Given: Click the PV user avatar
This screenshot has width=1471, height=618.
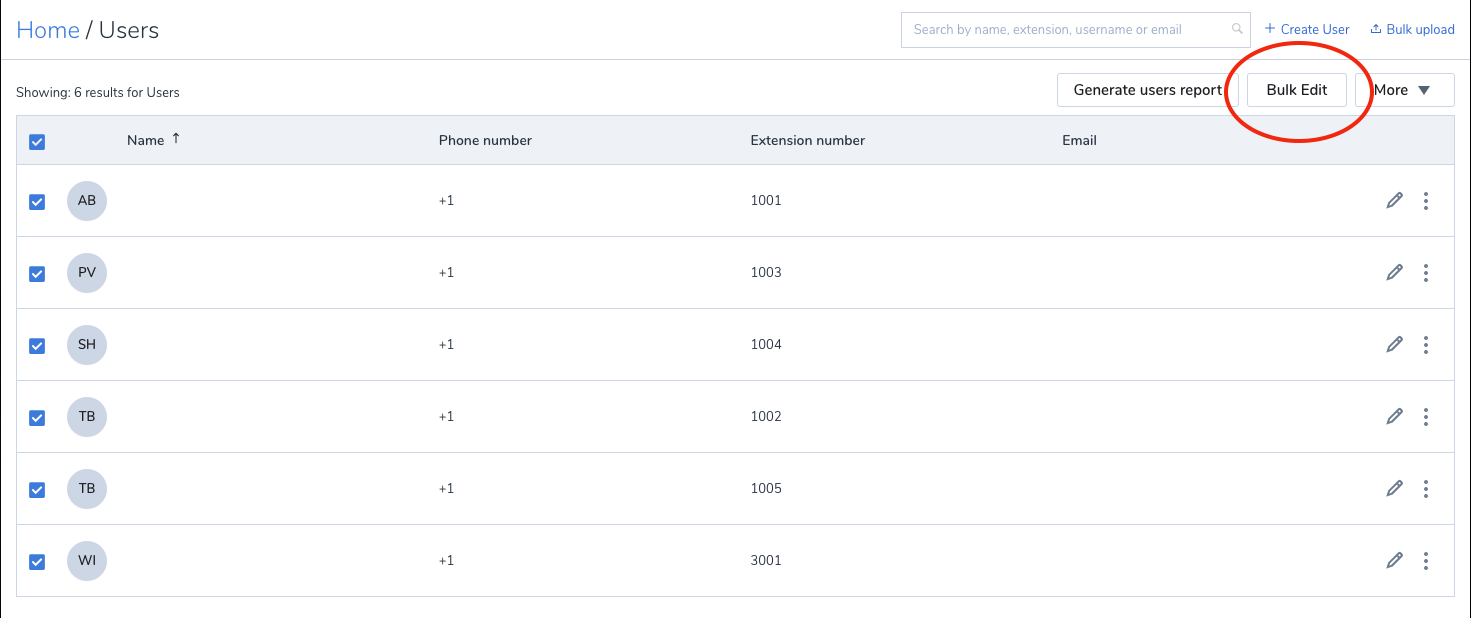Looking at the screenshot, I should 87,273.
